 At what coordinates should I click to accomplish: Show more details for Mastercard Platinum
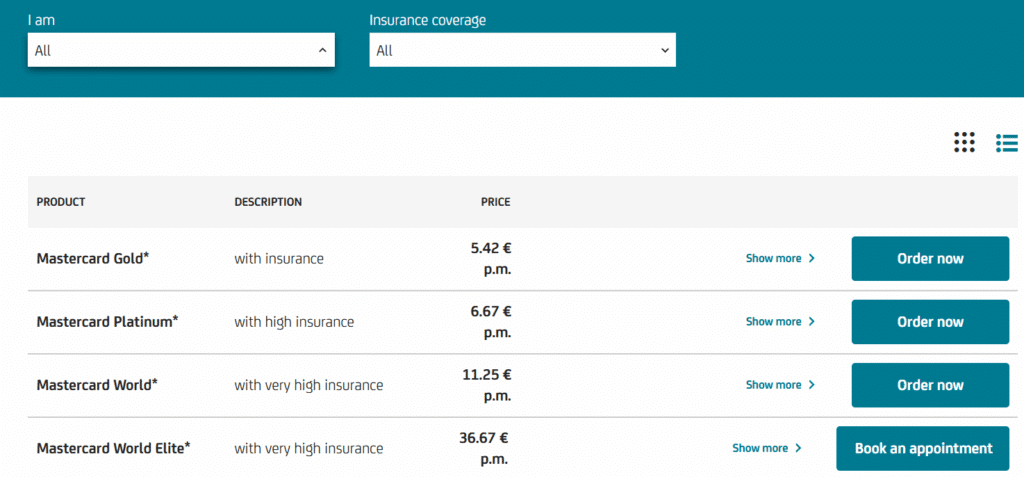tap(780, 322)
